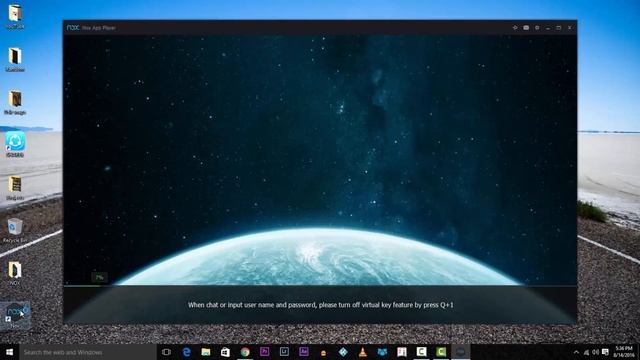The image size is (640, 360).
Task: Open the blue diamond app on the taskbar
Action: point(343,352)
